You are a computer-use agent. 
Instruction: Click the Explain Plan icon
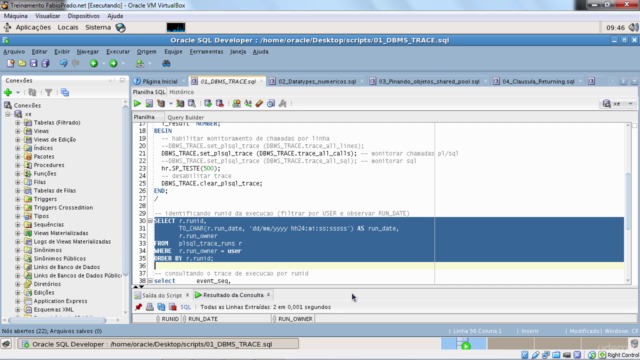pos(161,104)
